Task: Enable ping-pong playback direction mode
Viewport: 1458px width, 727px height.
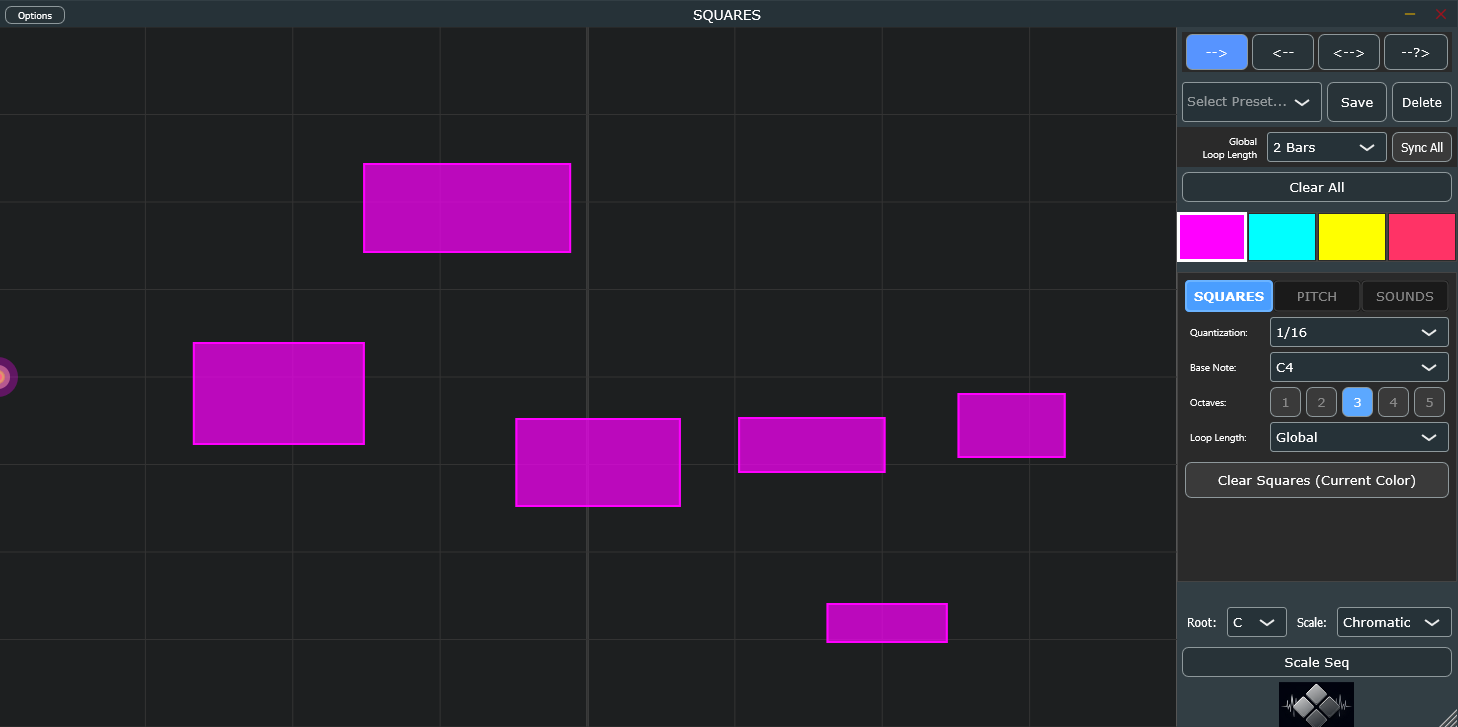Action: tap(1348, 51)
